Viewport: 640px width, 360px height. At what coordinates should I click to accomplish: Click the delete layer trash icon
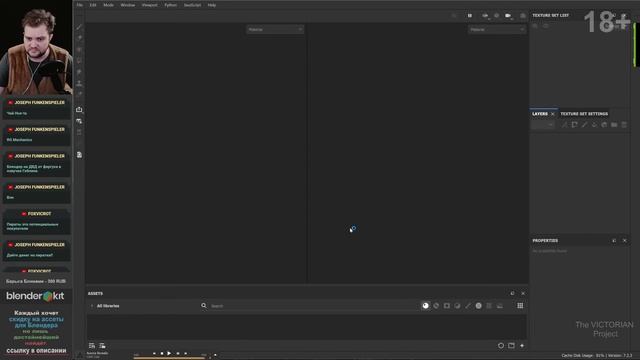[624, 125]
